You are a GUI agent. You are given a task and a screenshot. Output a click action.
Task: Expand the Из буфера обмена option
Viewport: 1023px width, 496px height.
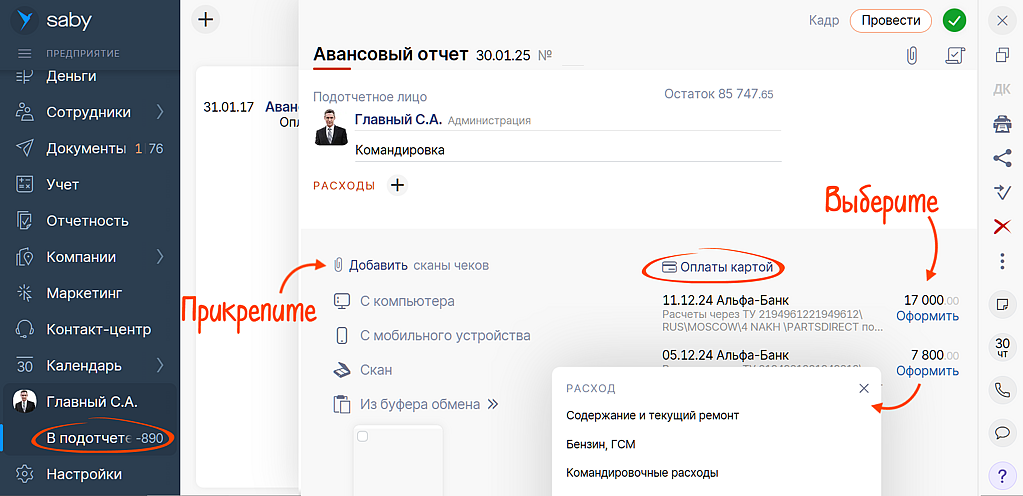click(x=491, y=404)
